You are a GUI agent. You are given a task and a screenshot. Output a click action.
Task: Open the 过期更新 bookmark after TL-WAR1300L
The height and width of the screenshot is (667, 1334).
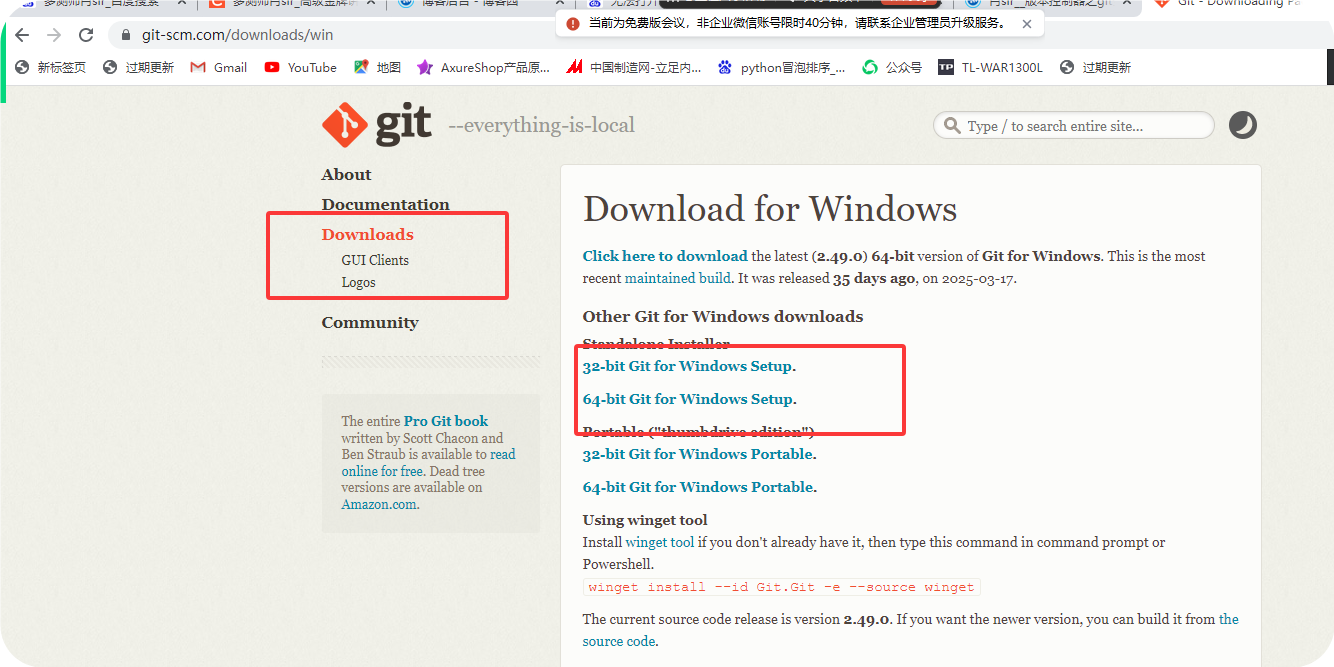[x=1096, y=68]
